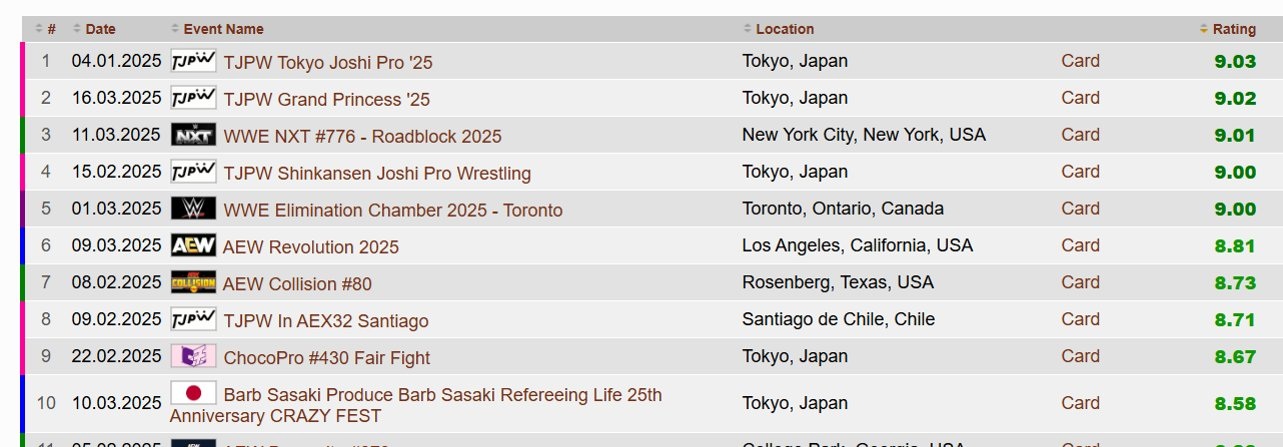Click the TJPW logo beside Tokyo Joshi Pro '25
Image resolution: width=1283 pixels, height=447 pixels.
pos(193,61)
